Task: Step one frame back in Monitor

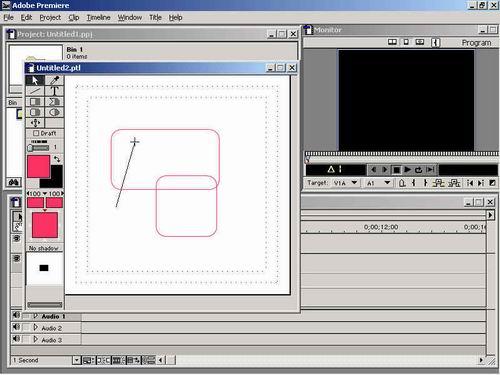Action: pos(374,170)
